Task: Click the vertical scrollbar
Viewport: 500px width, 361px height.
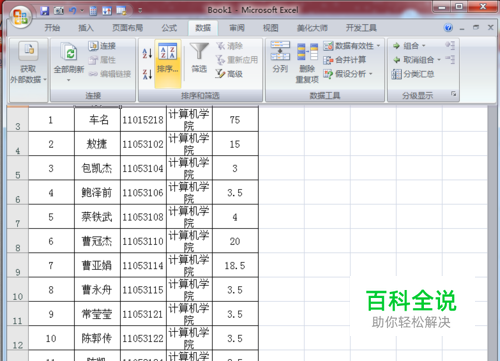Action: point(492,233)
